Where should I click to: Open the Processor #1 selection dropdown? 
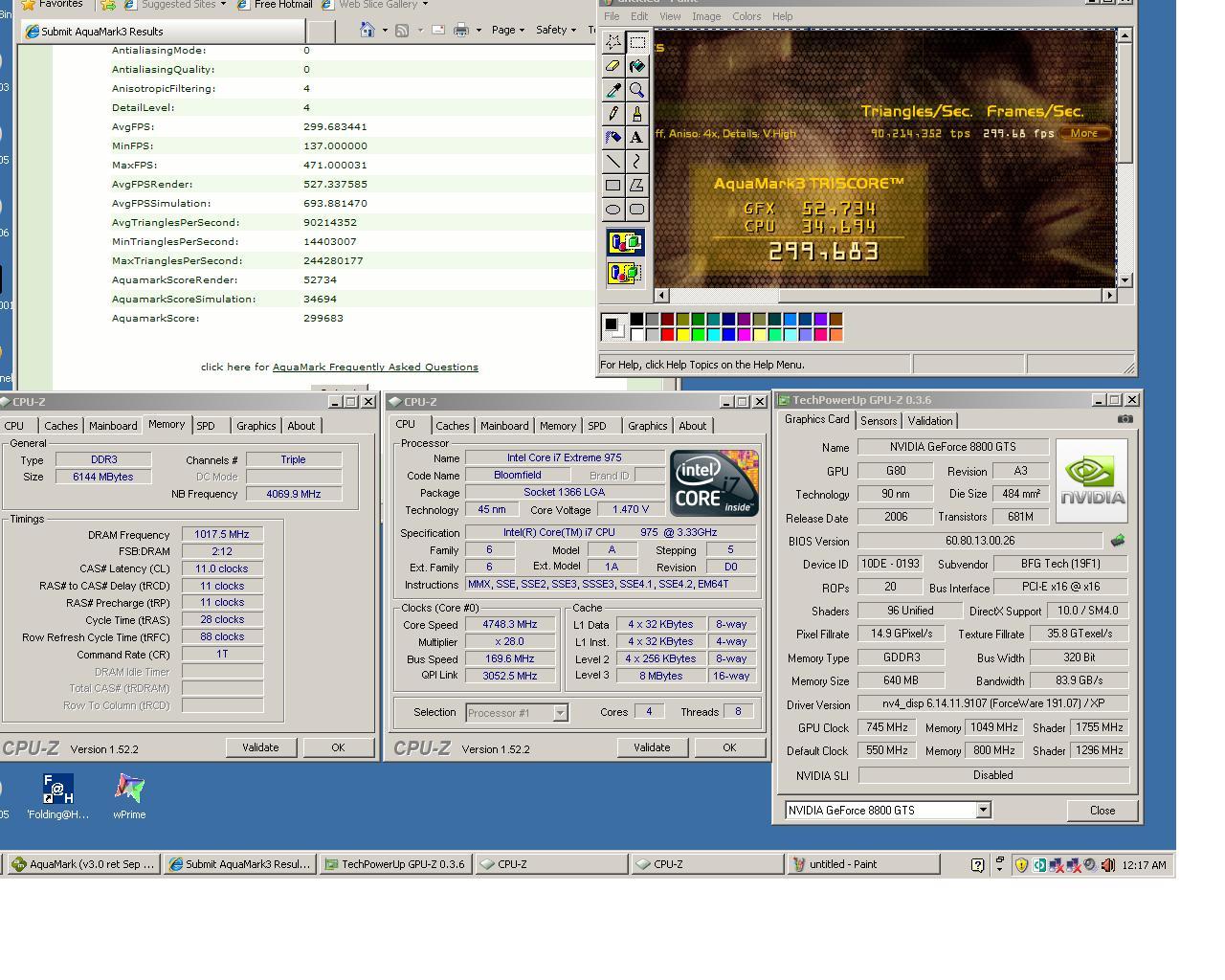point(561,713)
